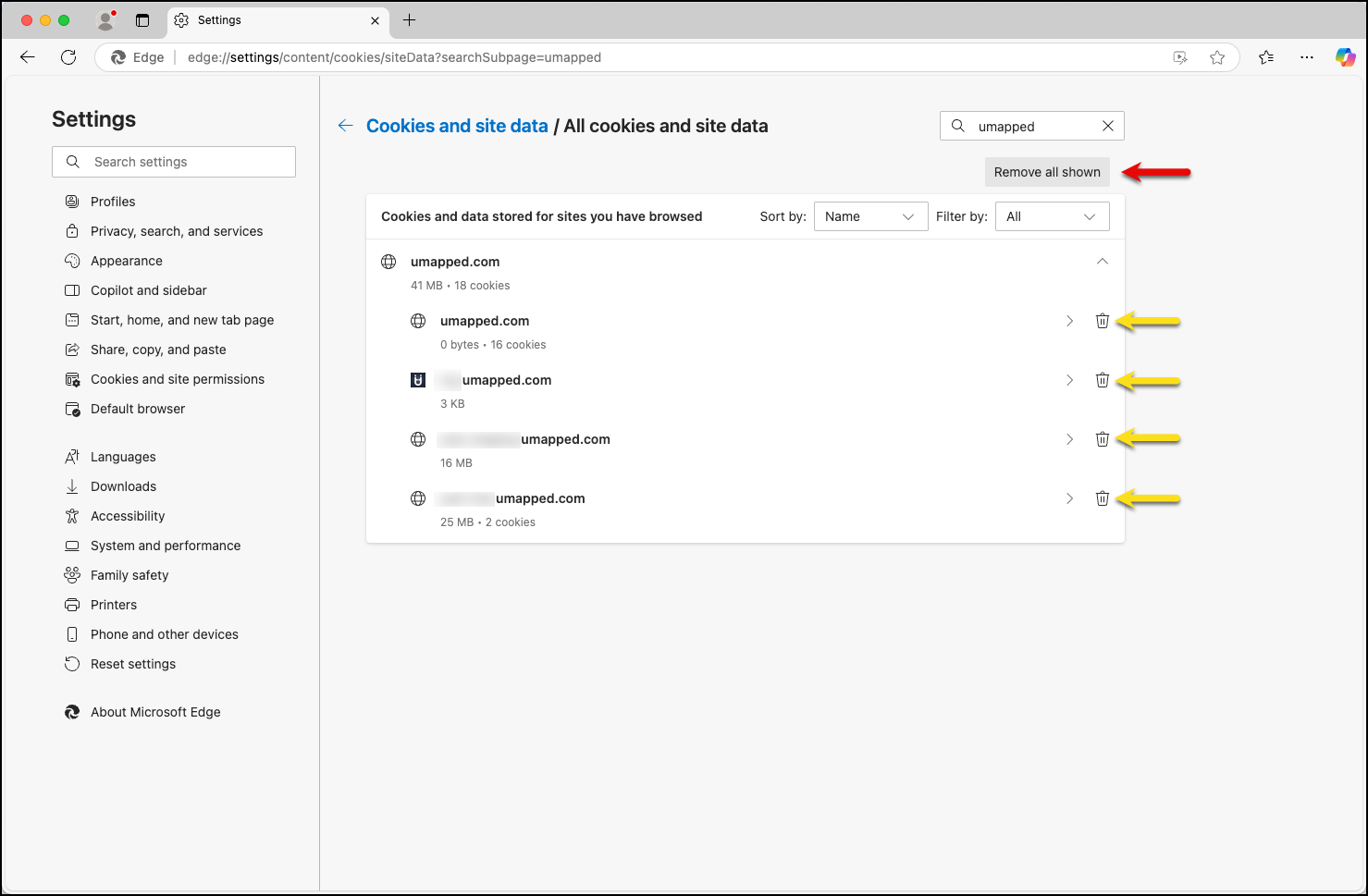
Task: Collapse the umapped.com 41 MB group
Action: (1102, 262)
